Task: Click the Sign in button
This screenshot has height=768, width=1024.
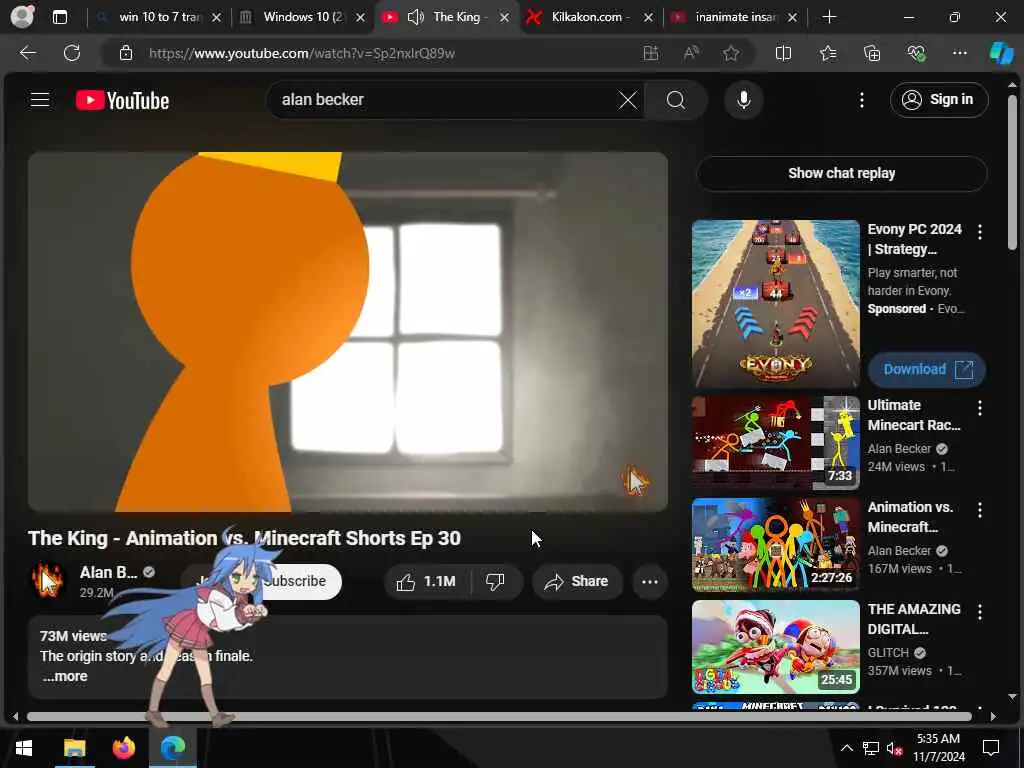Action: pyautogui.click(x=938, y=100)
